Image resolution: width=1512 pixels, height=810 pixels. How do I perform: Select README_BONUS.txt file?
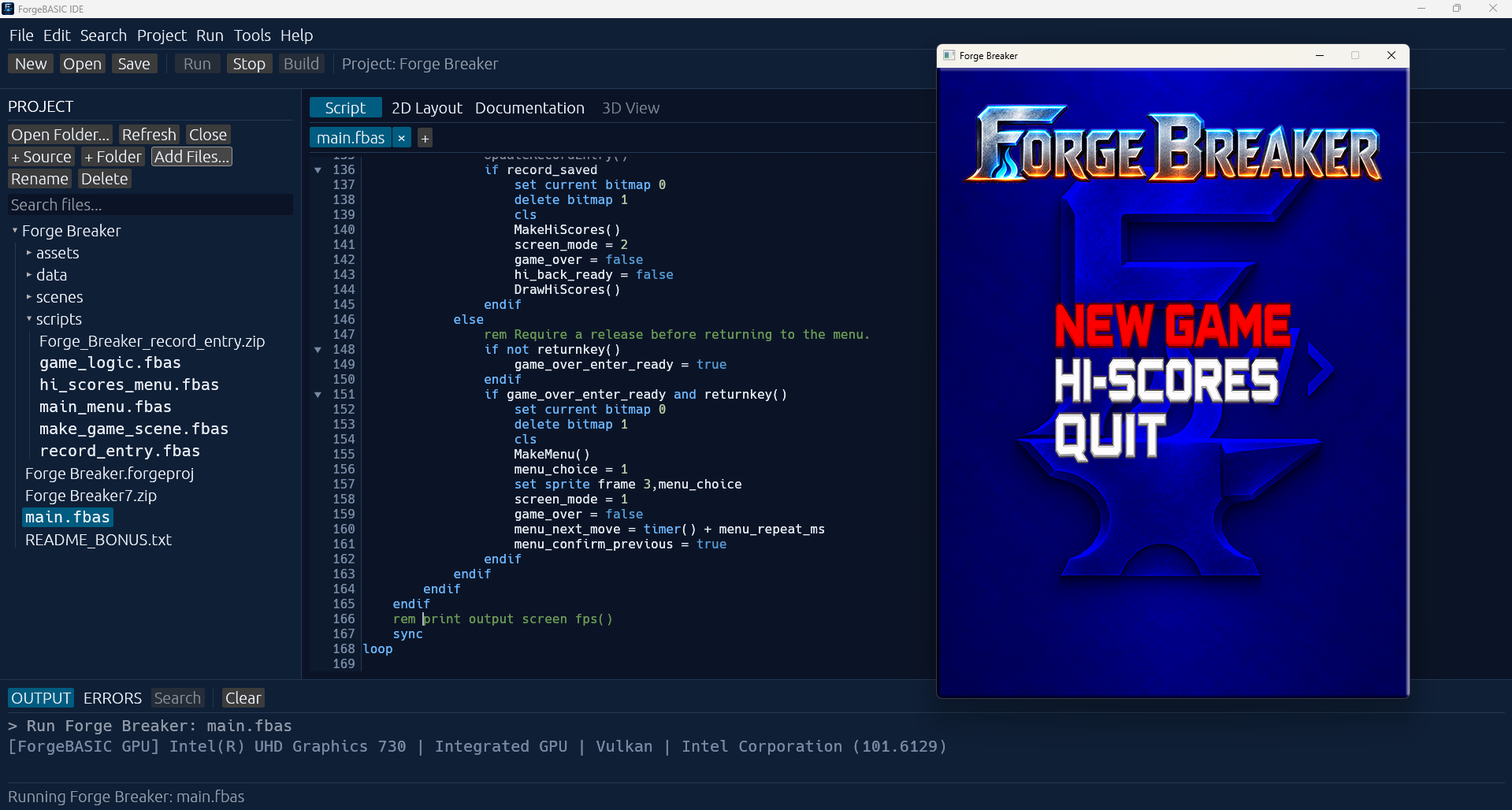tap(98, 540)
